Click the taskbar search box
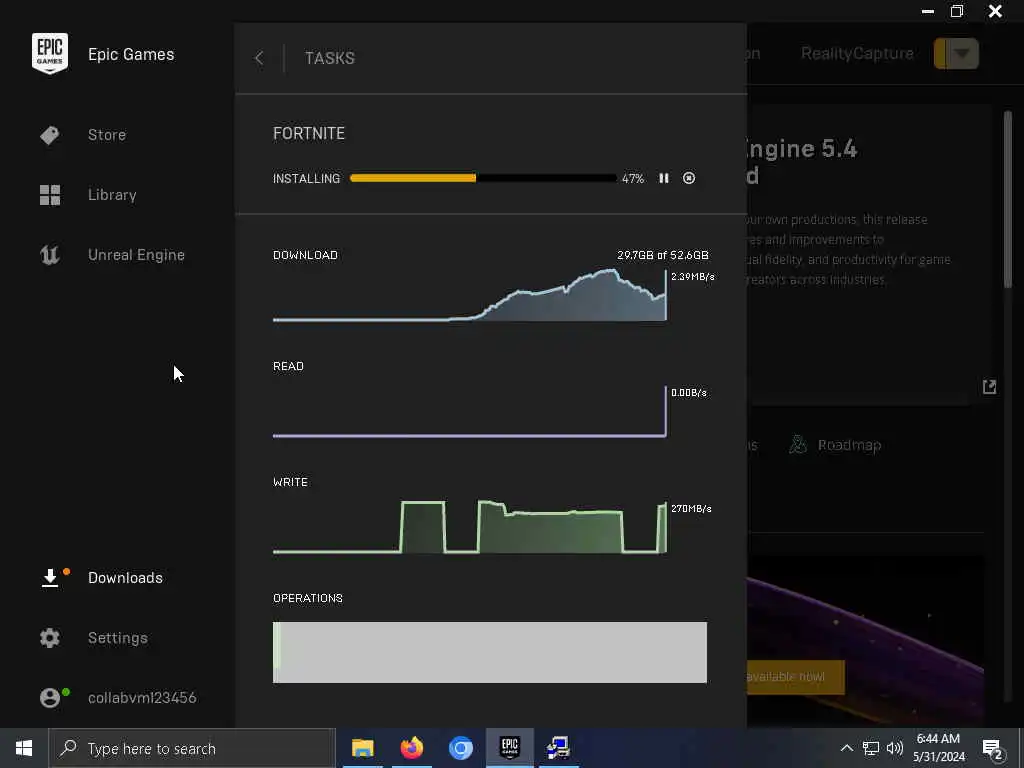Image resolution: width=1024 pixels, height=768 pixels. tap(192, 748)
